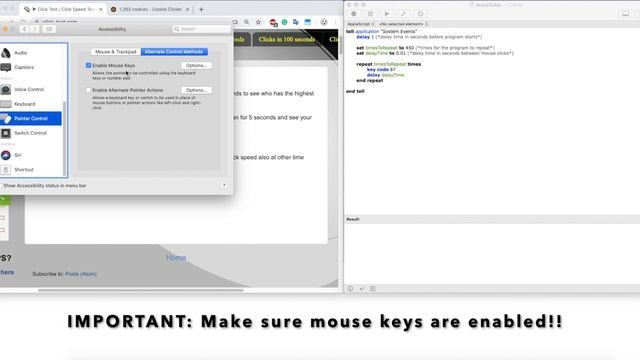
Task: Compile the script with the hammer icon
Action: coord(403,13)
